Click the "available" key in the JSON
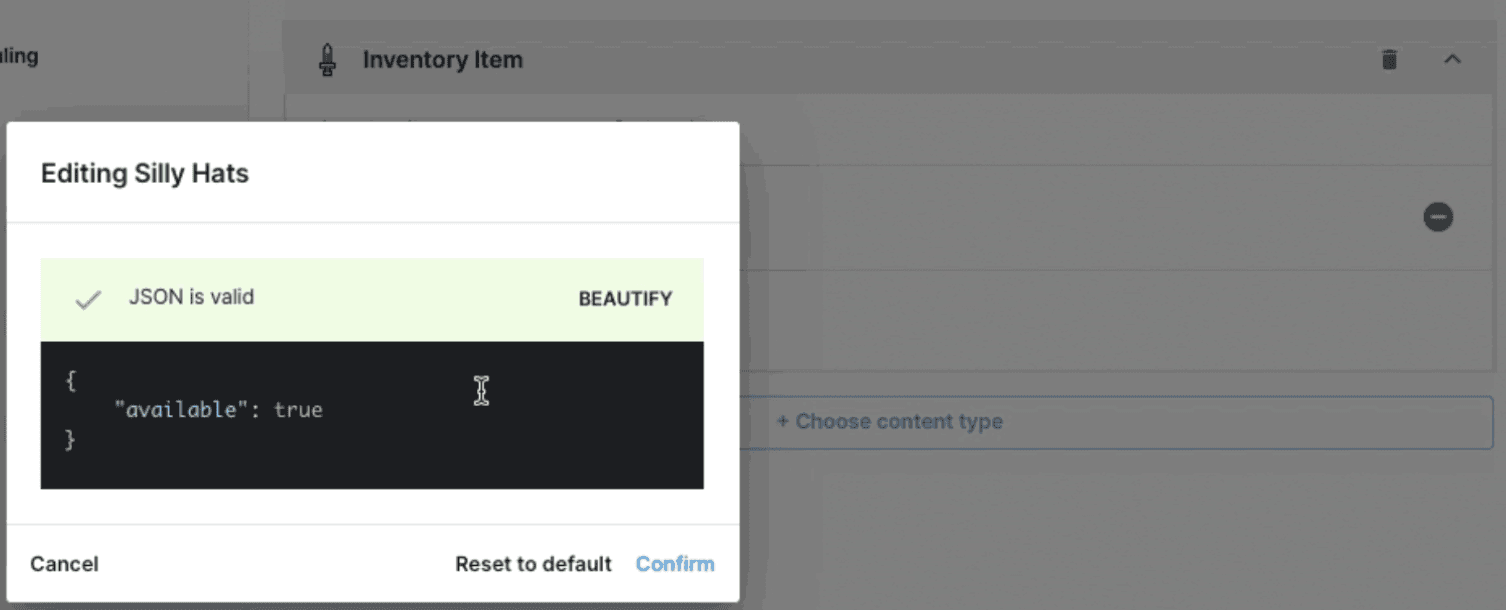 (180, 410)
